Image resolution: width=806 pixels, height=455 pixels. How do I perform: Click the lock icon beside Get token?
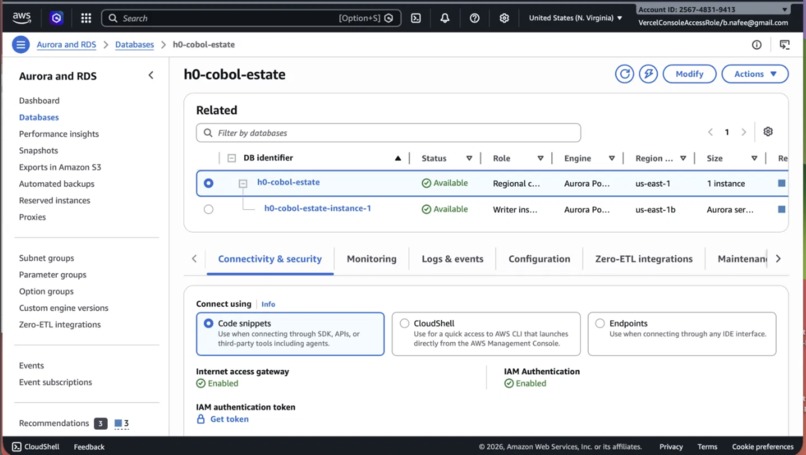point(201,419)
